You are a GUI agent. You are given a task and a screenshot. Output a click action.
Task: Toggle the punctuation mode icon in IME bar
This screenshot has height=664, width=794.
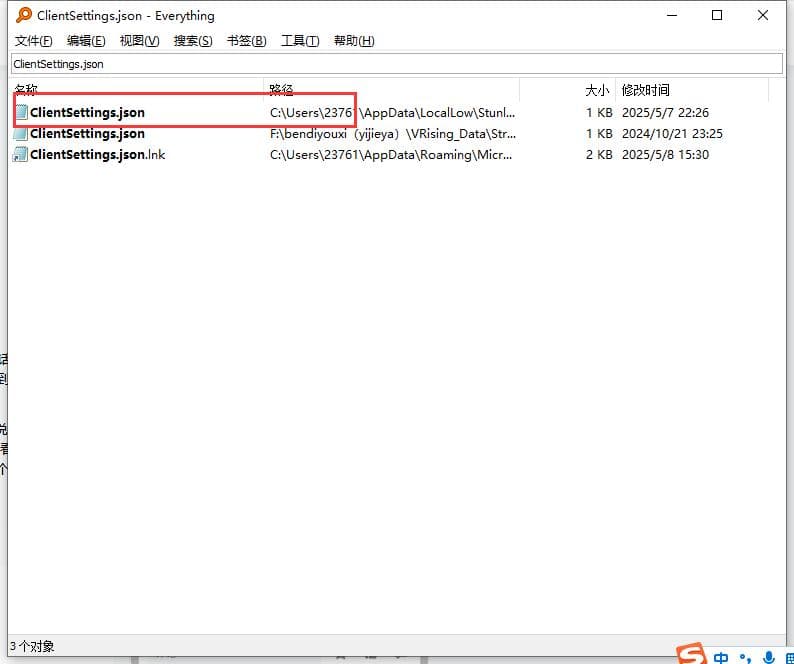(x=745, y=658)
